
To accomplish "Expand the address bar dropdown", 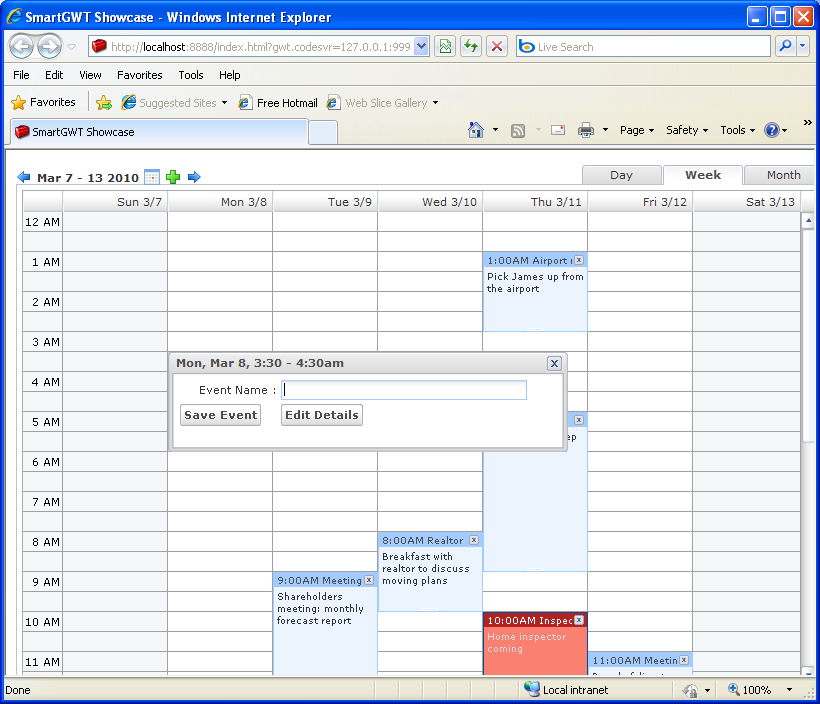I will 421,47.
